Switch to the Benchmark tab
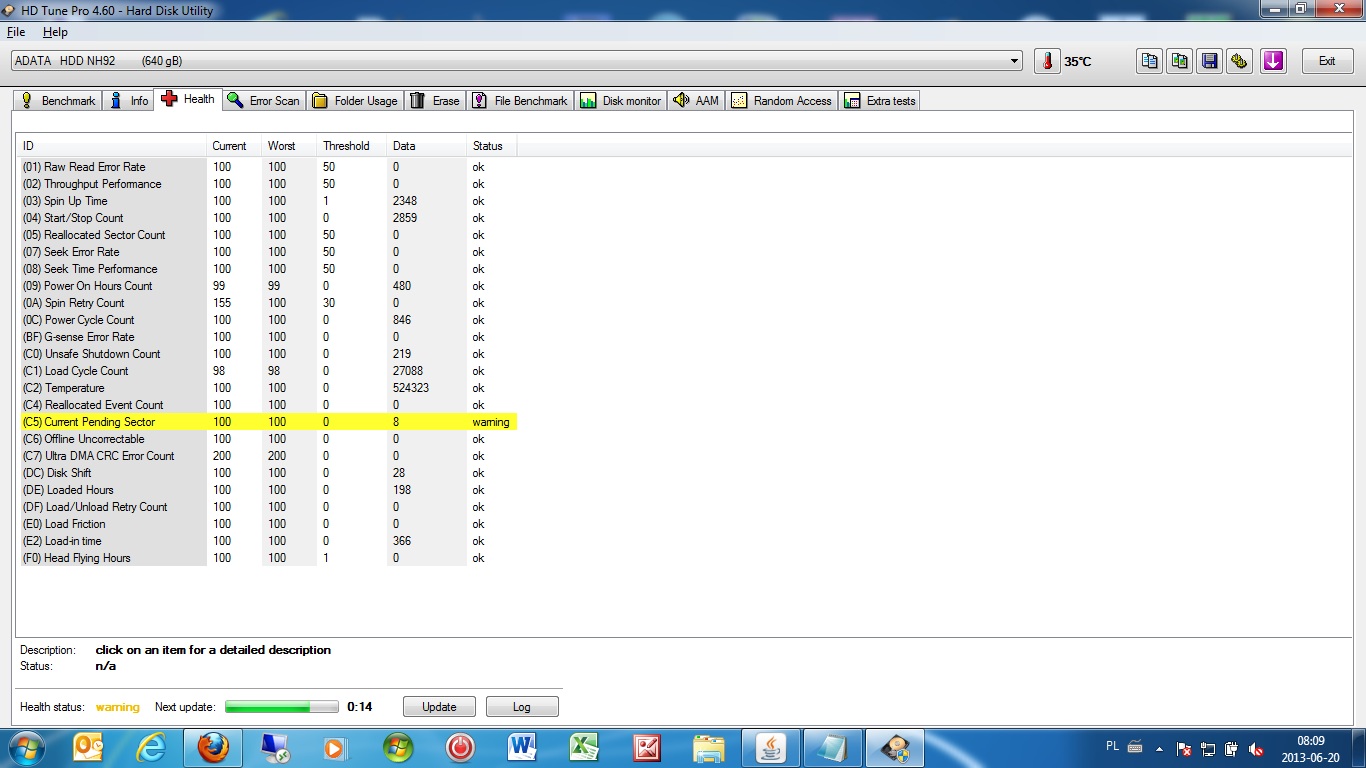Screen dimensions: 1366x768 58,101
